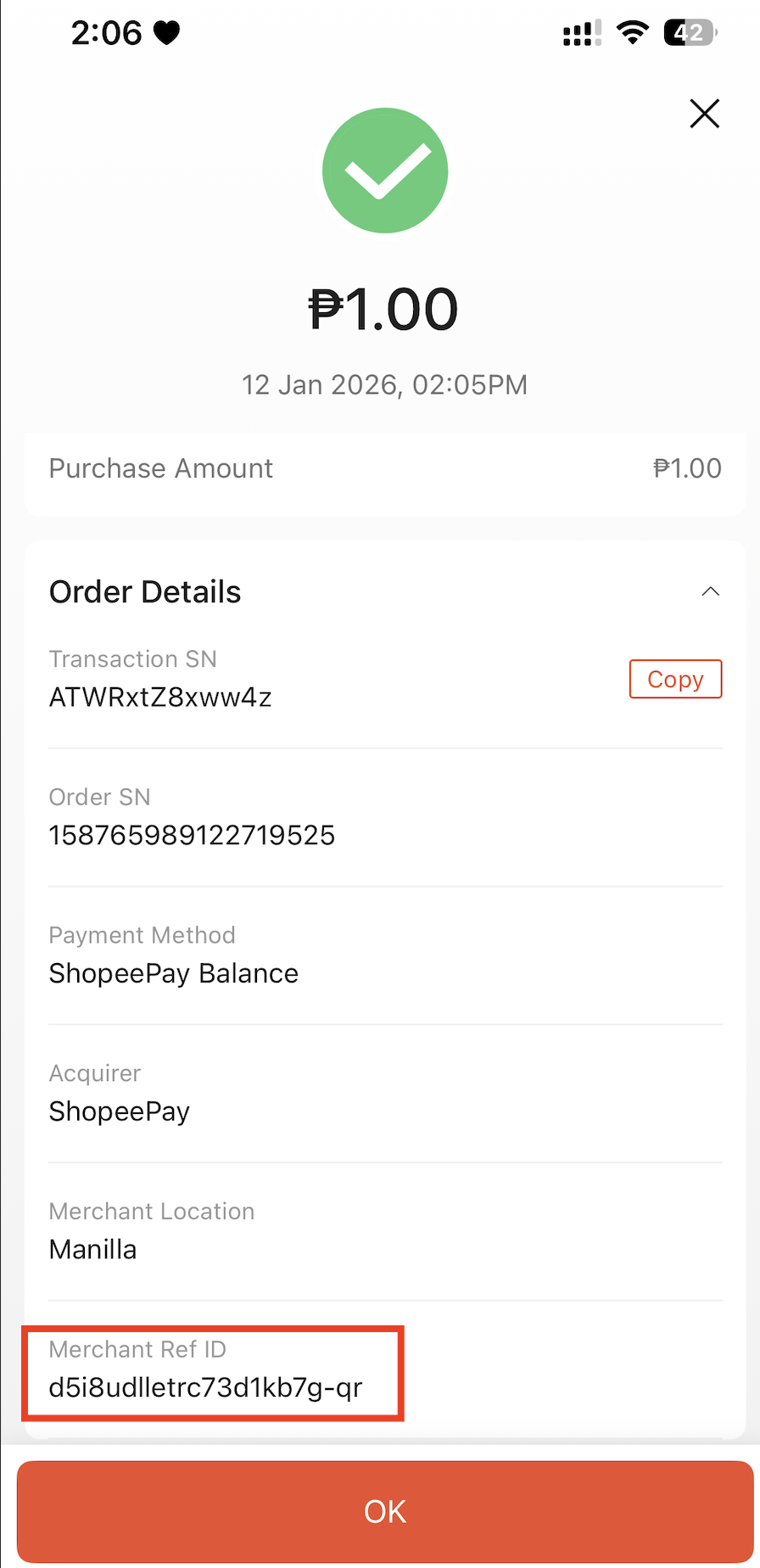The image size is (760, 1568).
Task: Tap the Acquirer value ShopeePay
Action: coord(120,1112)
